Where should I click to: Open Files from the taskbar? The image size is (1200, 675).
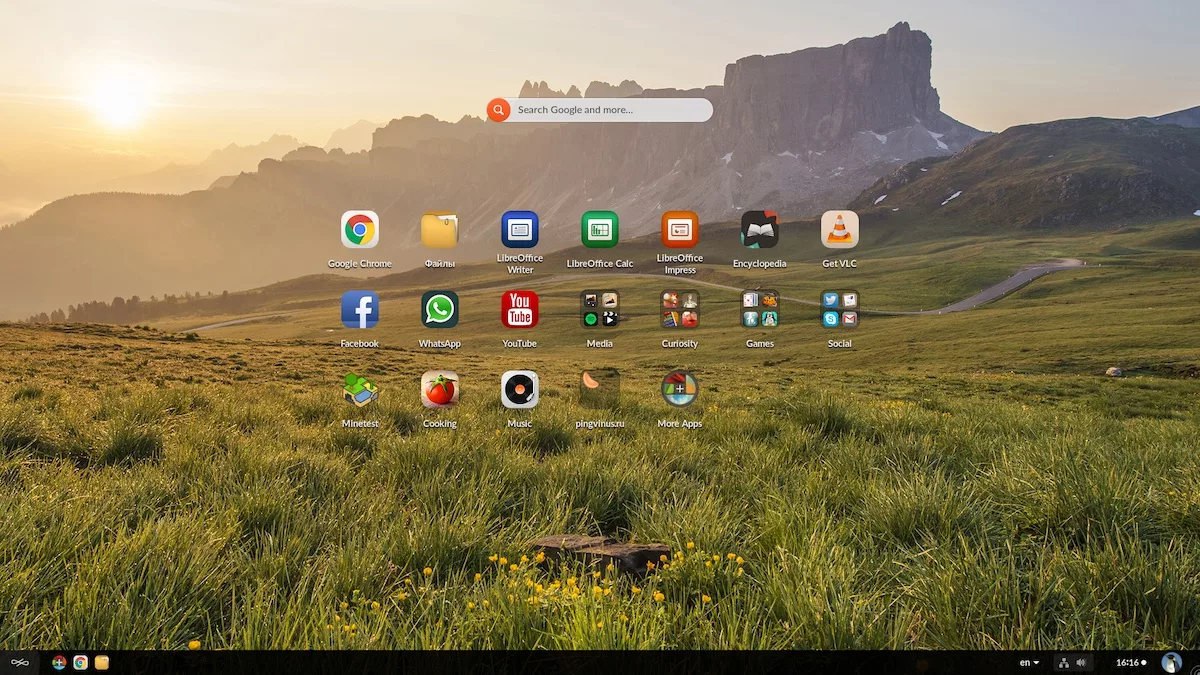pos(101,662)
